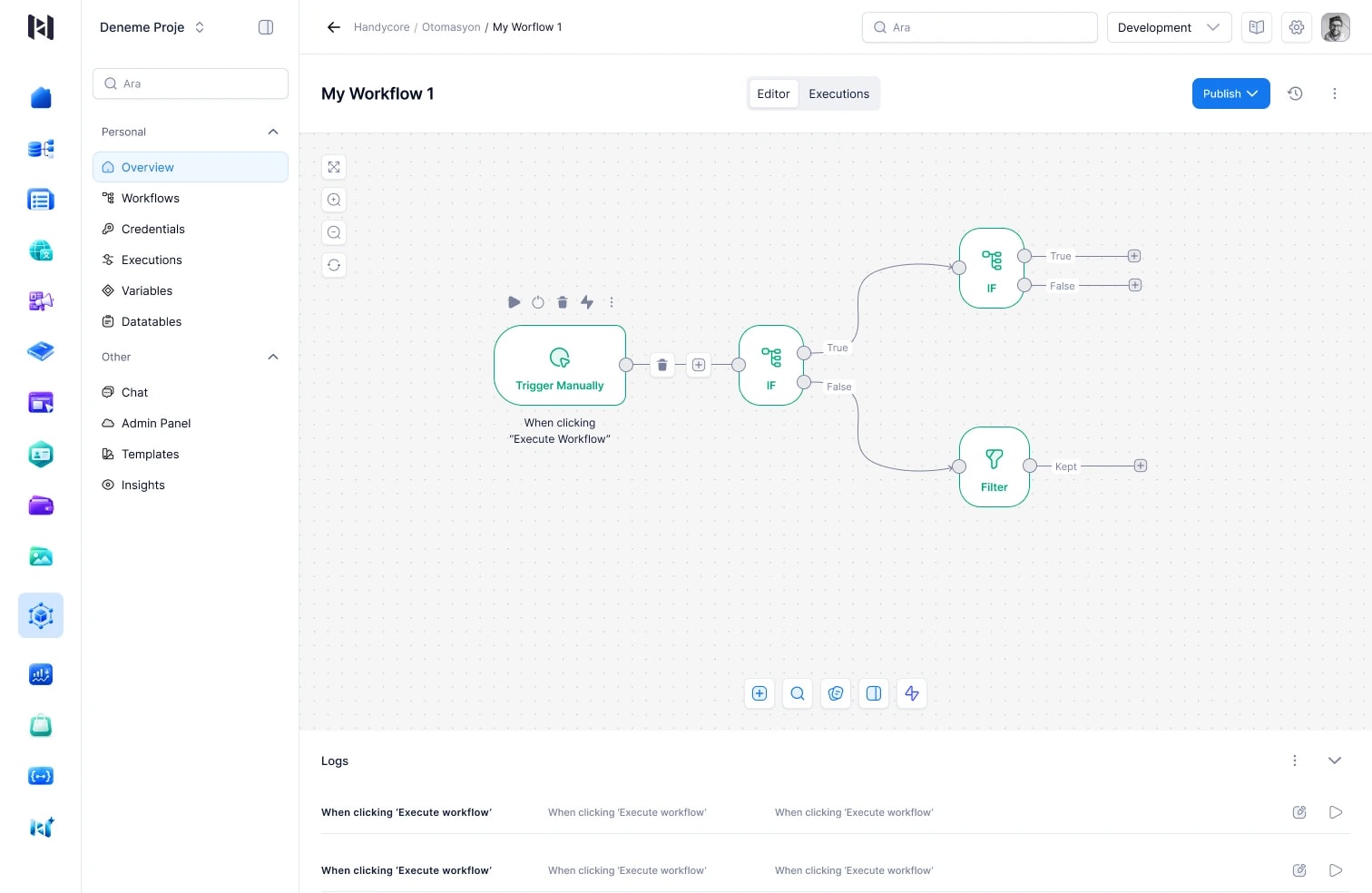
Task: Click the top Ara search field
Action: click(979, 27)
